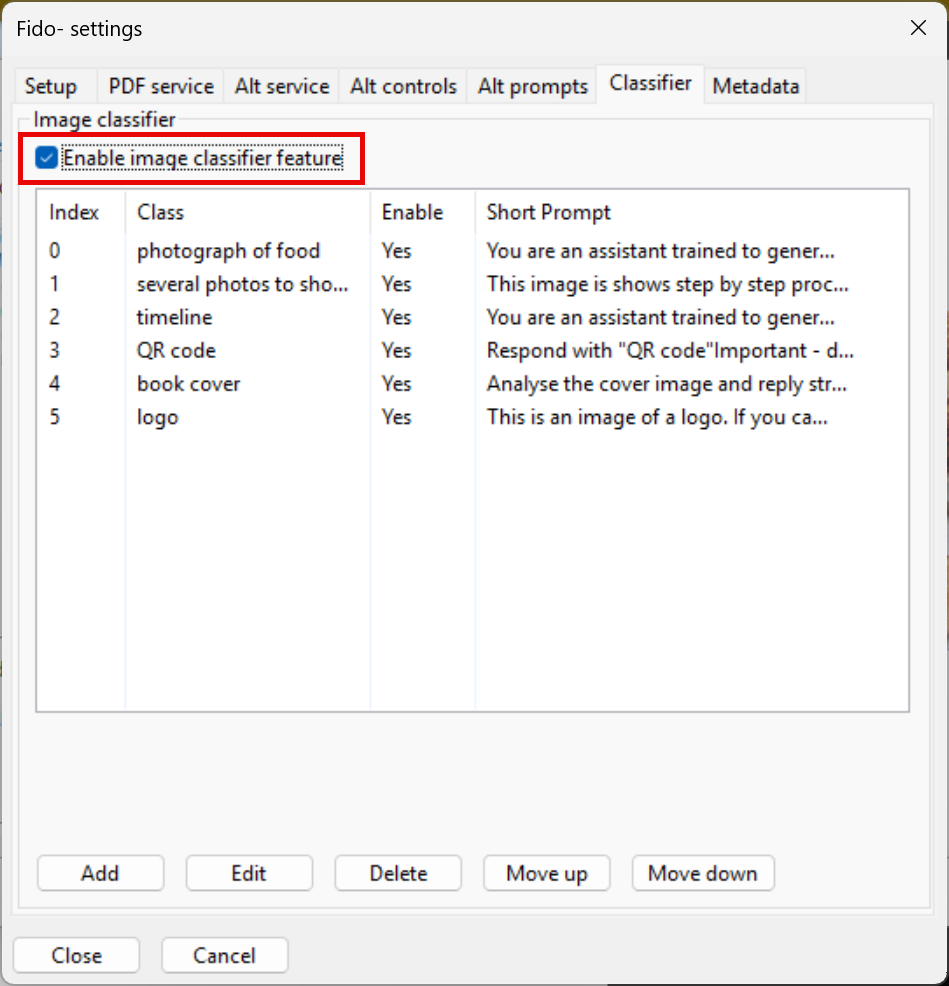The image size is (949, 986).
Task: Click the Short Prompt column header
Action: 692,213
